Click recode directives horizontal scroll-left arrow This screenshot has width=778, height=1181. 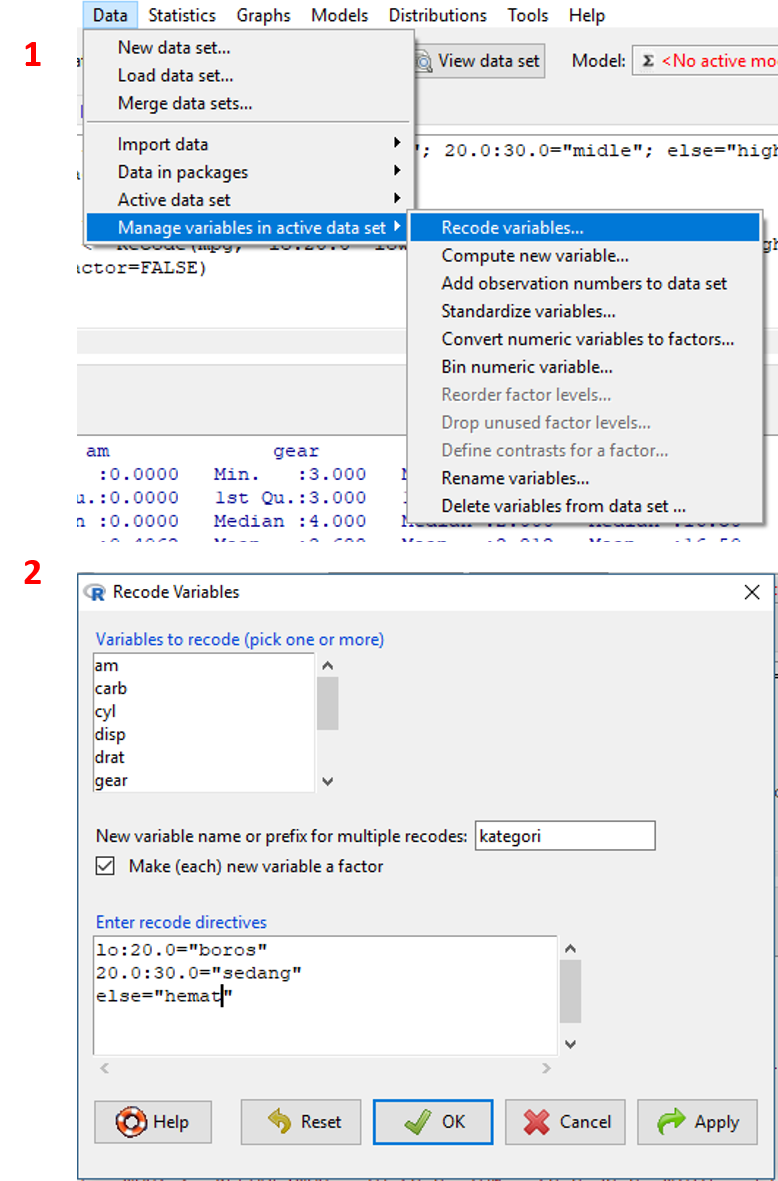(104, 1068)
